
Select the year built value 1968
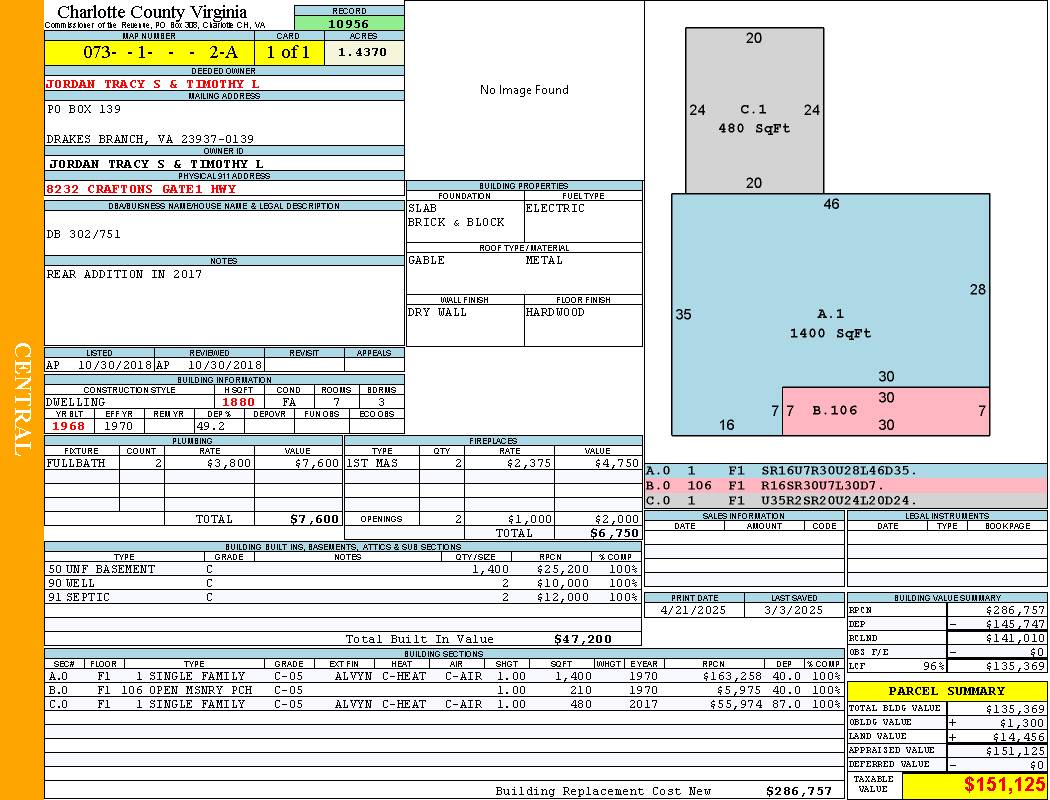[69, 426]
